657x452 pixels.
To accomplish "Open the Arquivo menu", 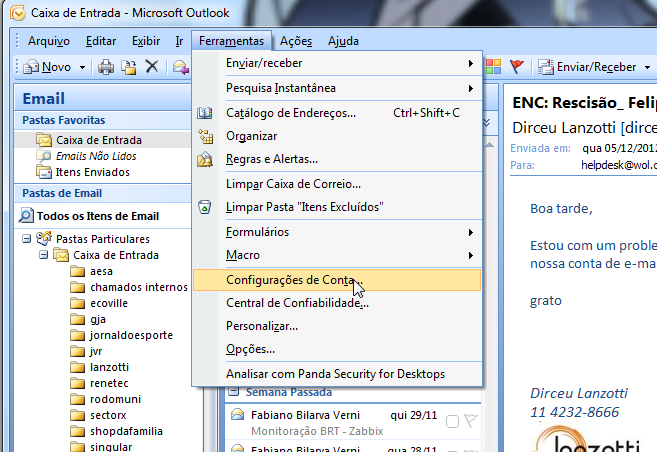I will click(49, 41).
